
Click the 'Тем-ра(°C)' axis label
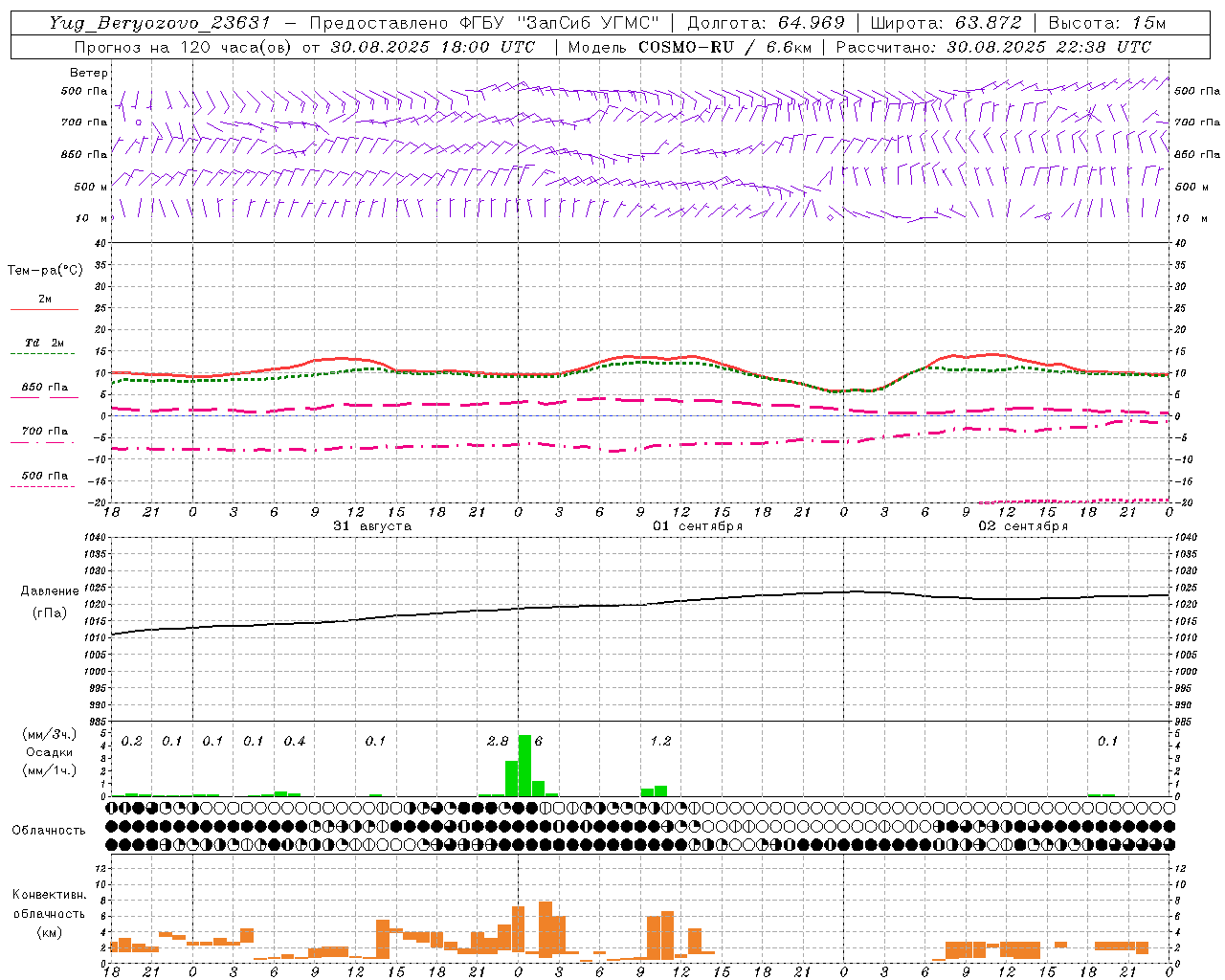pos(45,271)
